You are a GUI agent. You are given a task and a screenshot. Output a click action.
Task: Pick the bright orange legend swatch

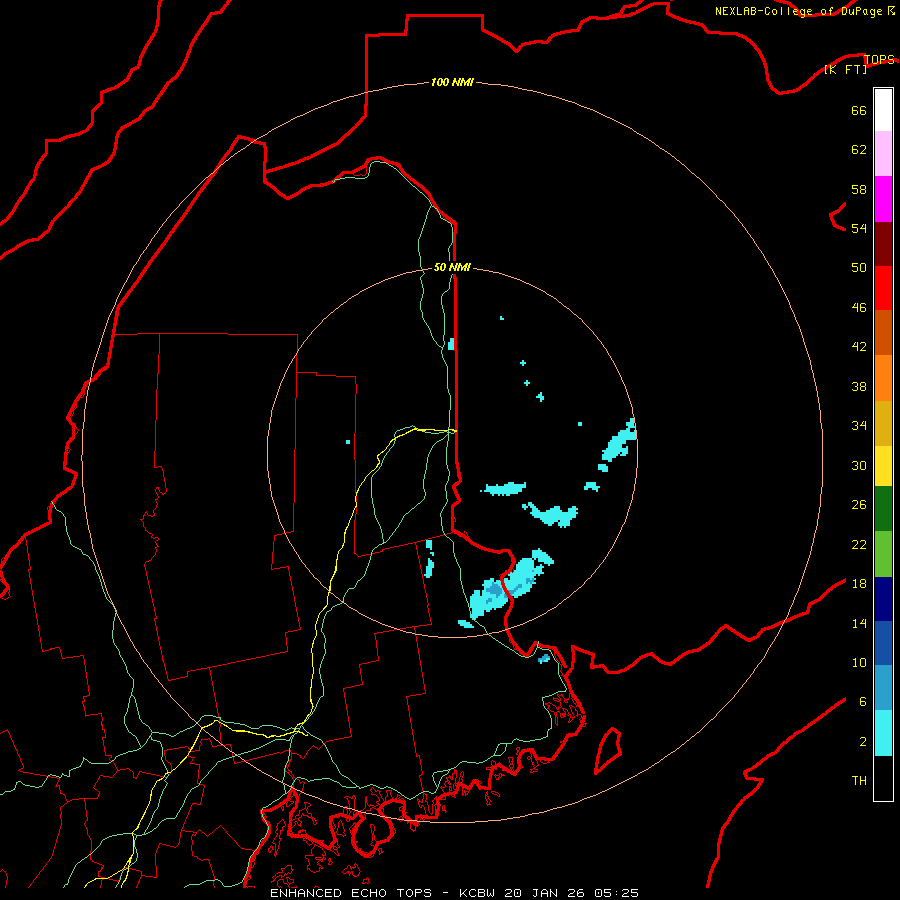(x=883, y=378)
